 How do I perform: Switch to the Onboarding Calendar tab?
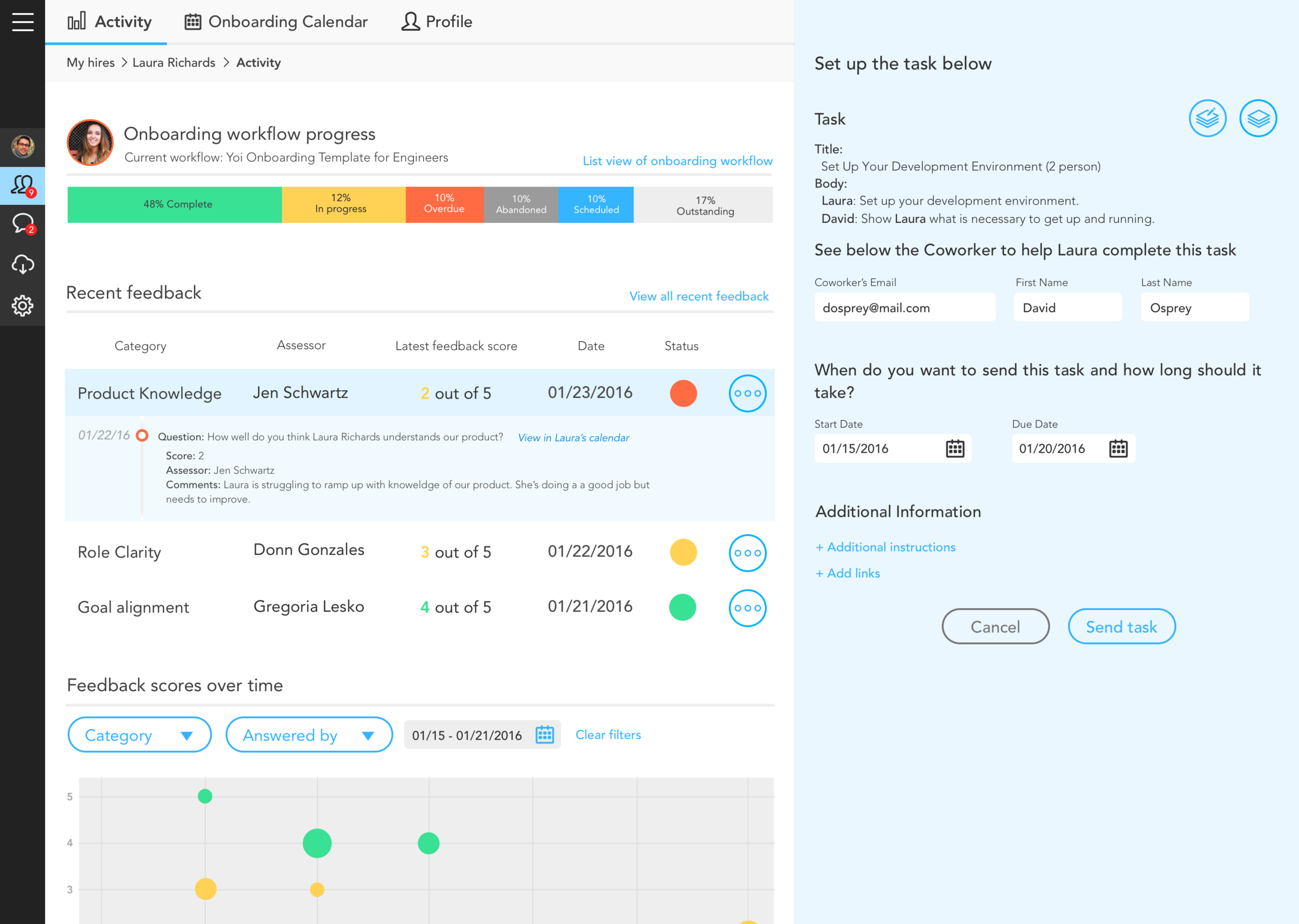coord(276,22)
